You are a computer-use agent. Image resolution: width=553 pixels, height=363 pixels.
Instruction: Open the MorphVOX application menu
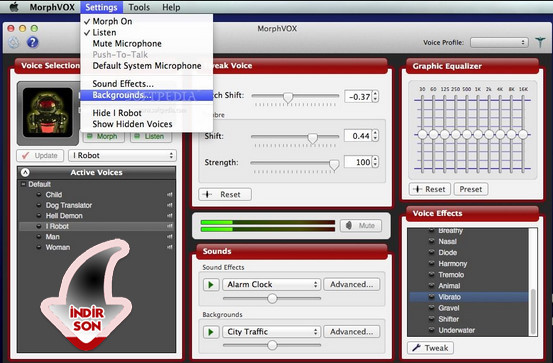pyautogui.click(x=52, y=7)
